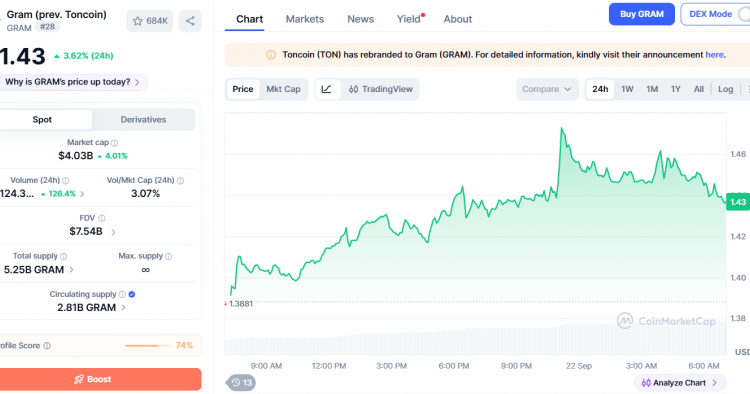The width and height of the screenshot is (750, 394).
Task: Enable Log scale on chart
Action: pyautogui.click(x=726, y=89)
